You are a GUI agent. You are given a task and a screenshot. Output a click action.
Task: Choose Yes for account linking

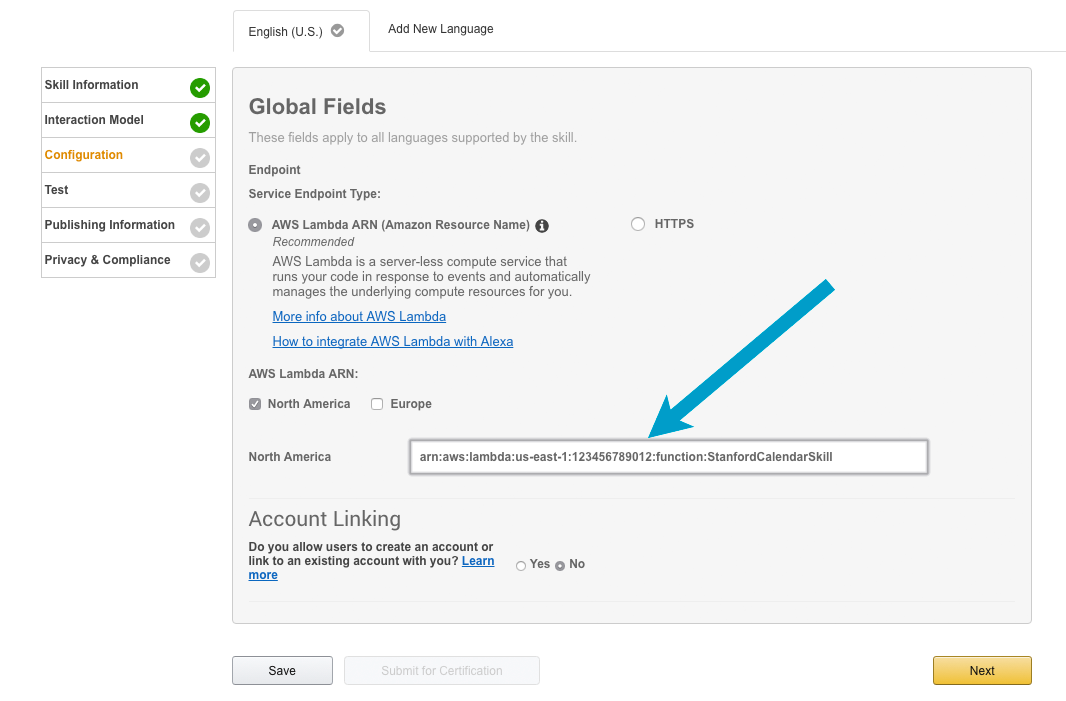point(521,566)
